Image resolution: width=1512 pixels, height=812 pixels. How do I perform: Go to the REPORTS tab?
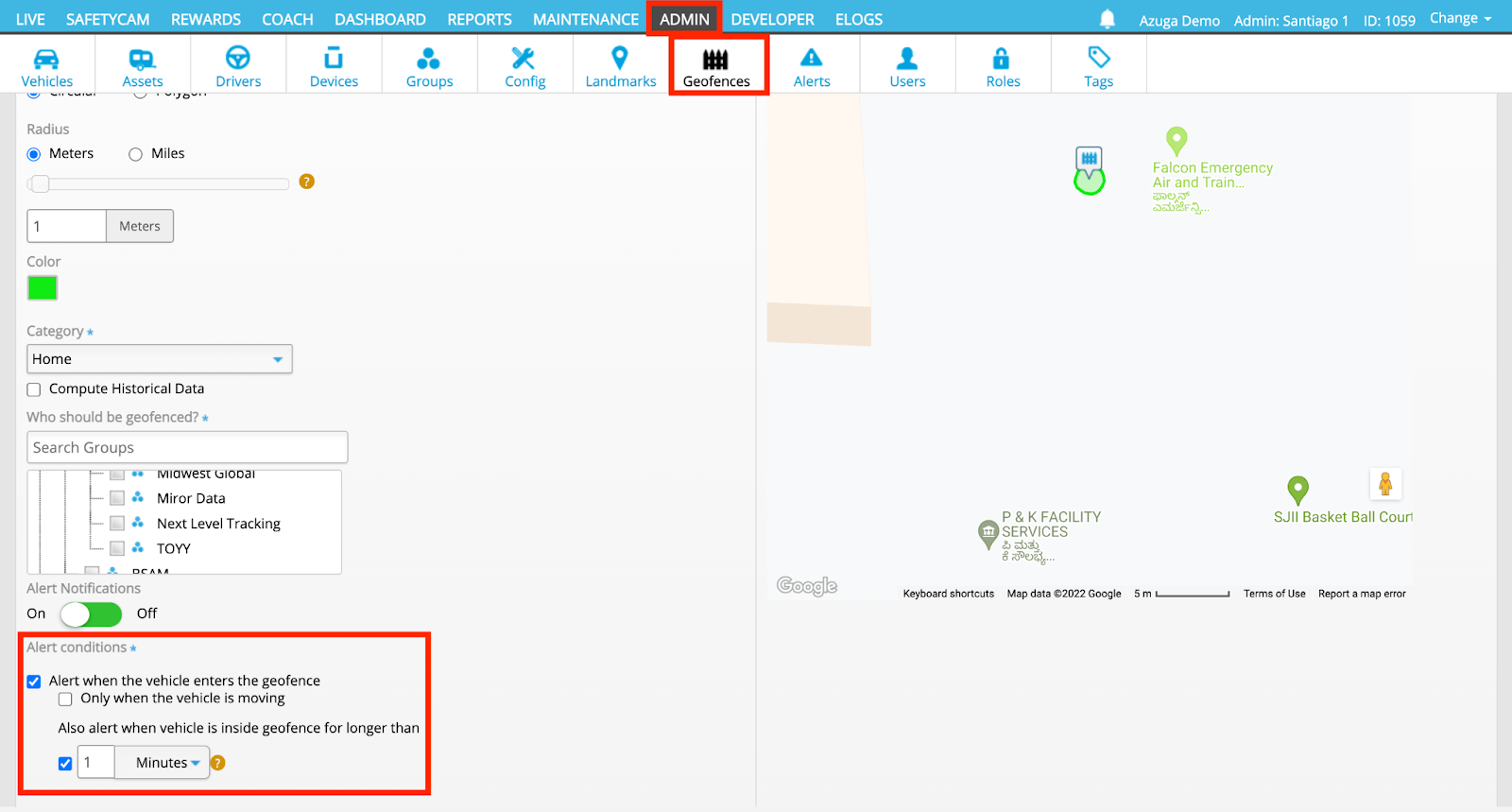479,19
